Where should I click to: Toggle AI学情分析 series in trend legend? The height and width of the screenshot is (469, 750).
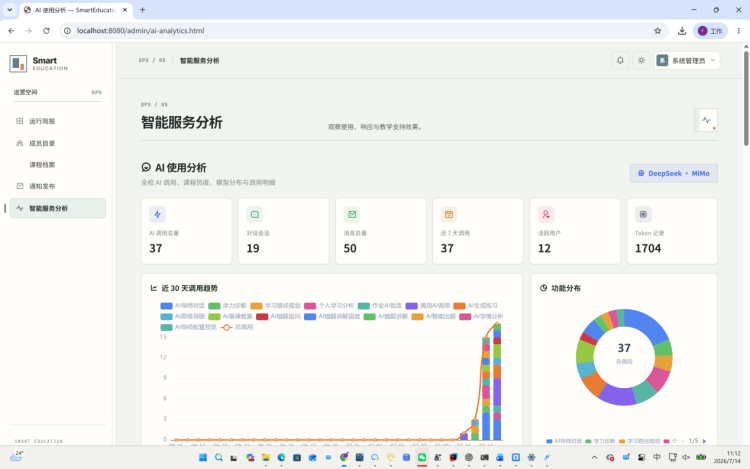[481, 316]
